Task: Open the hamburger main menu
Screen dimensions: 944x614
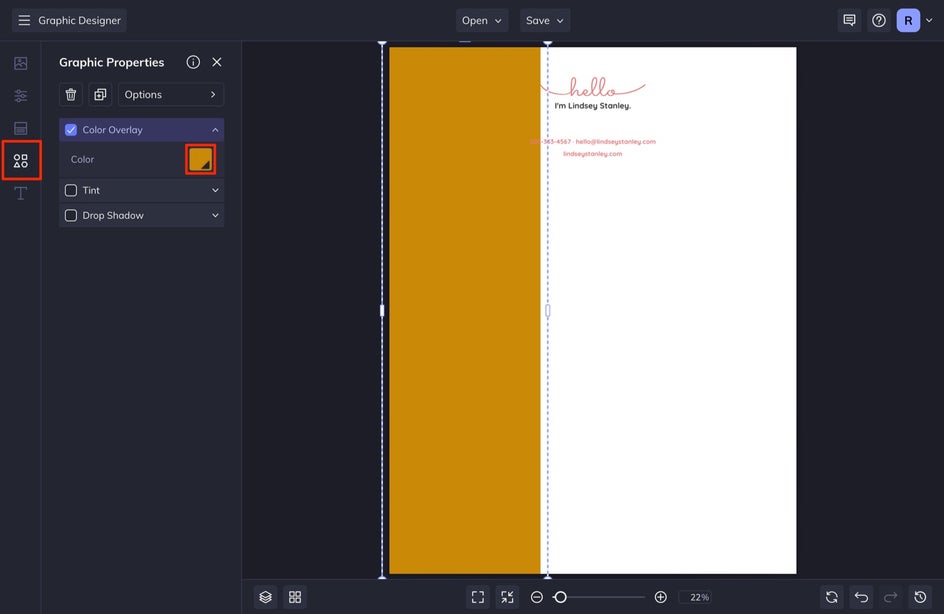Action: [24, 20]
